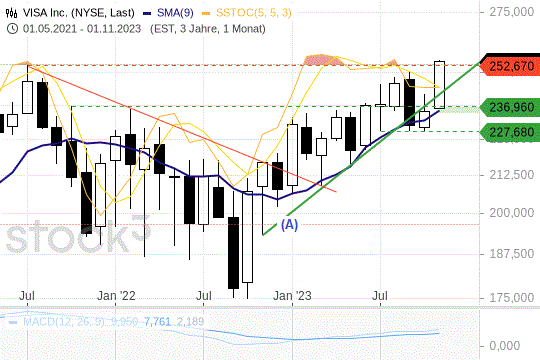
Task: Click the green 227,680 price level tag
Action: click(510, 132)
